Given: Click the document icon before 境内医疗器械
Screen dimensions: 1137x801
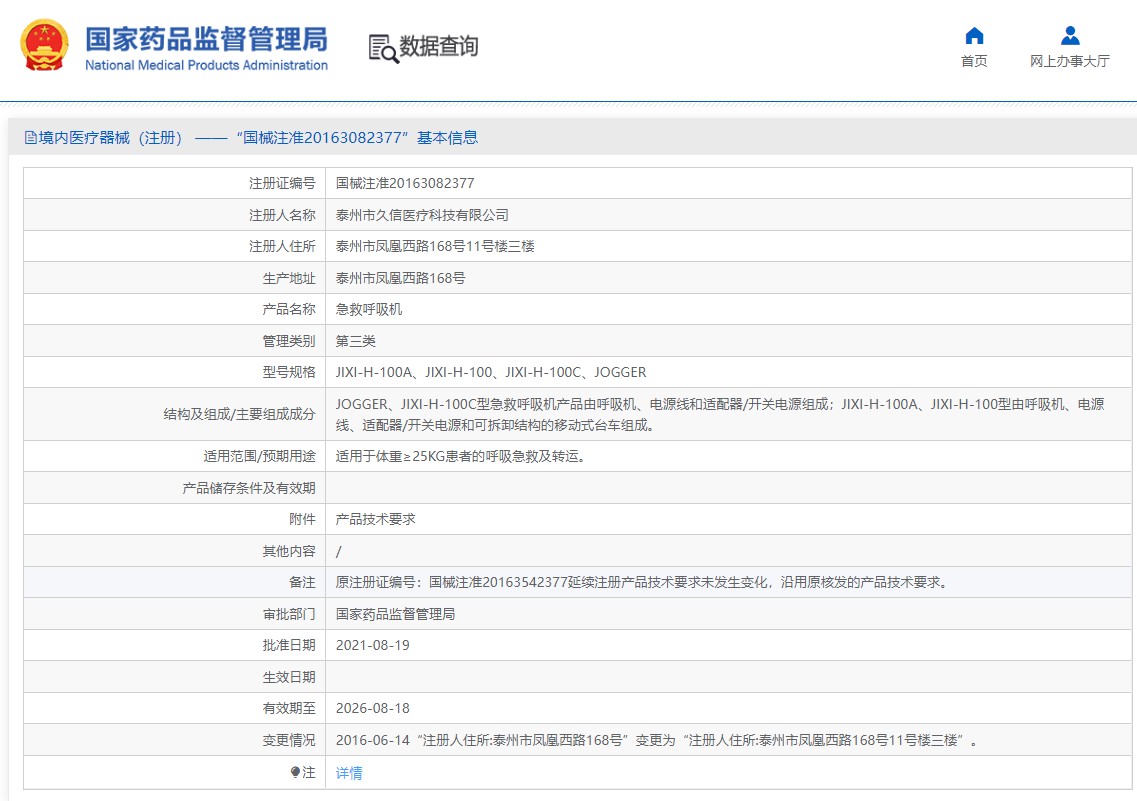Looking at the screenshot, I should click(x=31, y=138).
